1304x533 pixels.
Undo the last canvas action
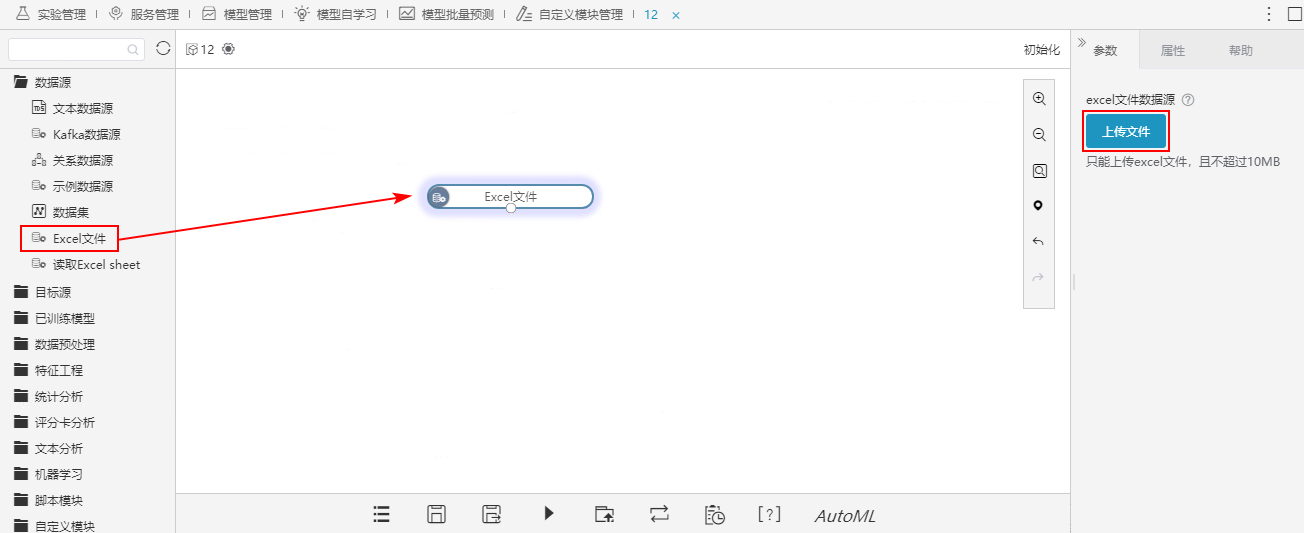pyautogui.click(x=1039, y=242)
